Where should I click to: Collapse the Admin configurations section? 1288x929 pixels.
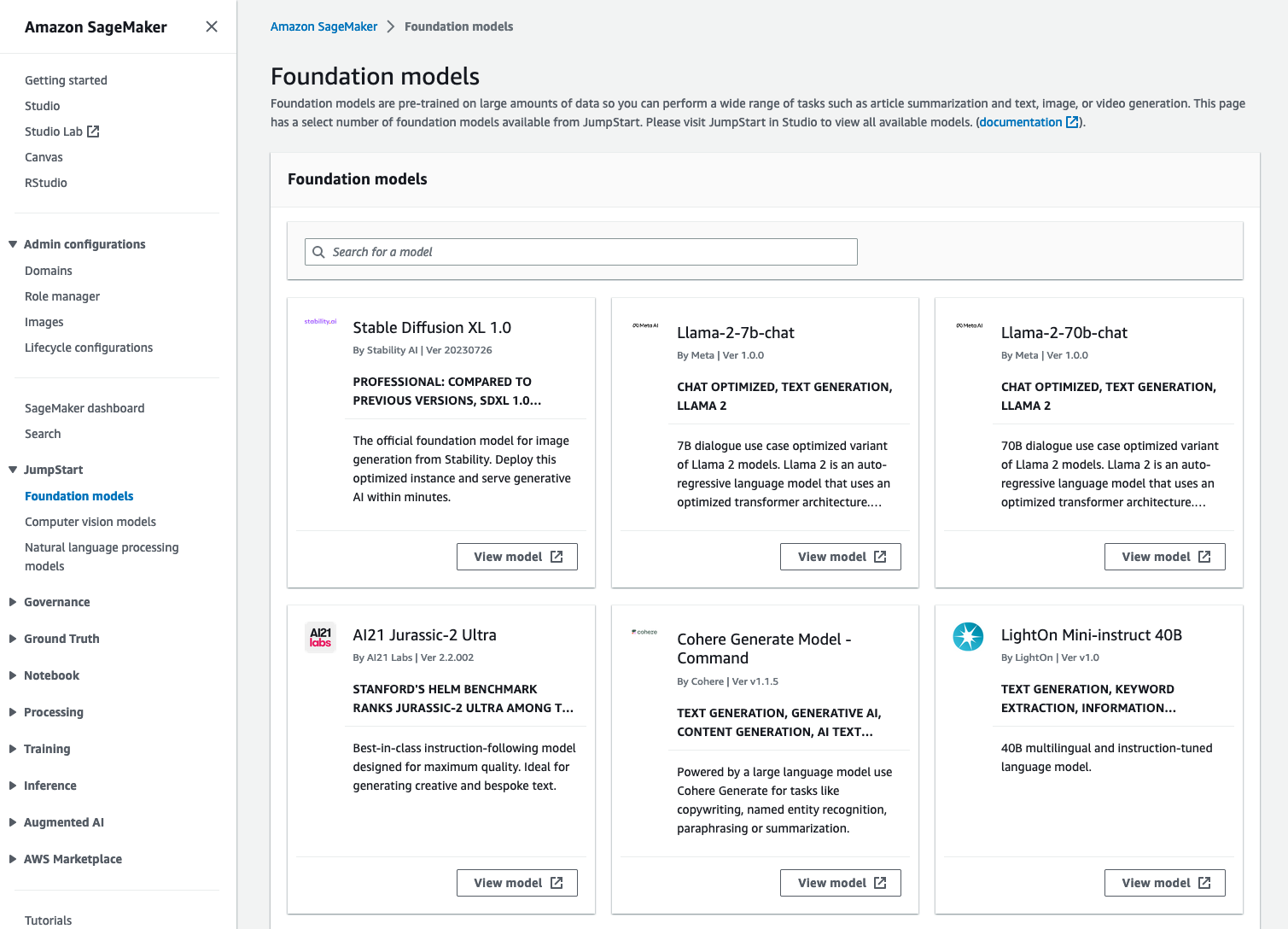coord(13,244)
